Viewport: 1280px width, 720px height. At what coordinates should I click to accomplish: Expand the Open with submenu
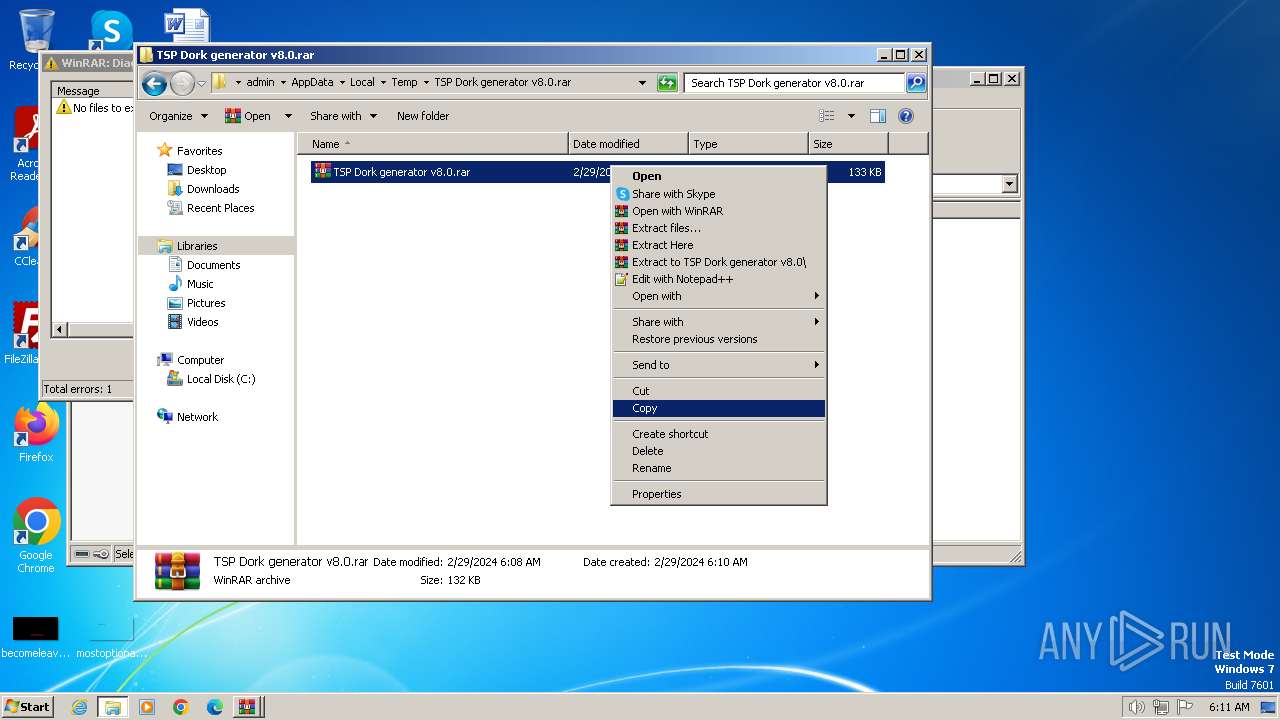(719, 296)
